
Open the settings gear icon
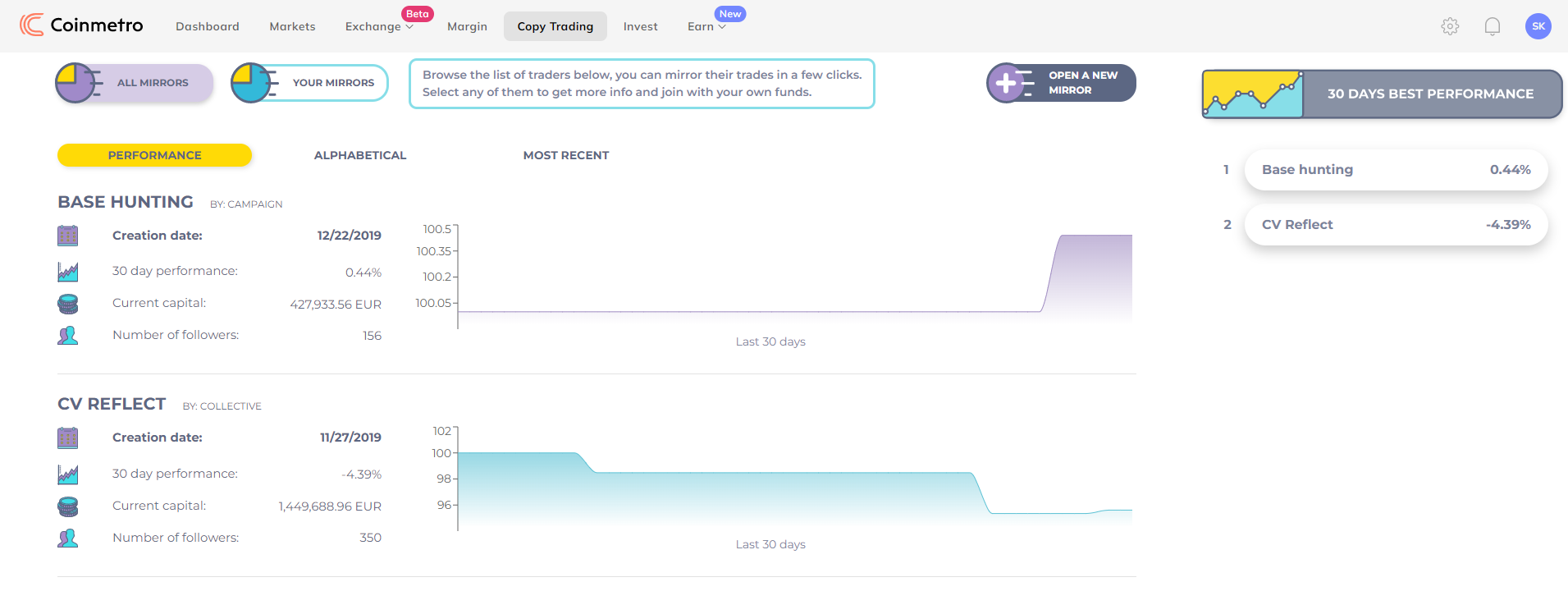pyautogui.click(x=1450, y=26)
